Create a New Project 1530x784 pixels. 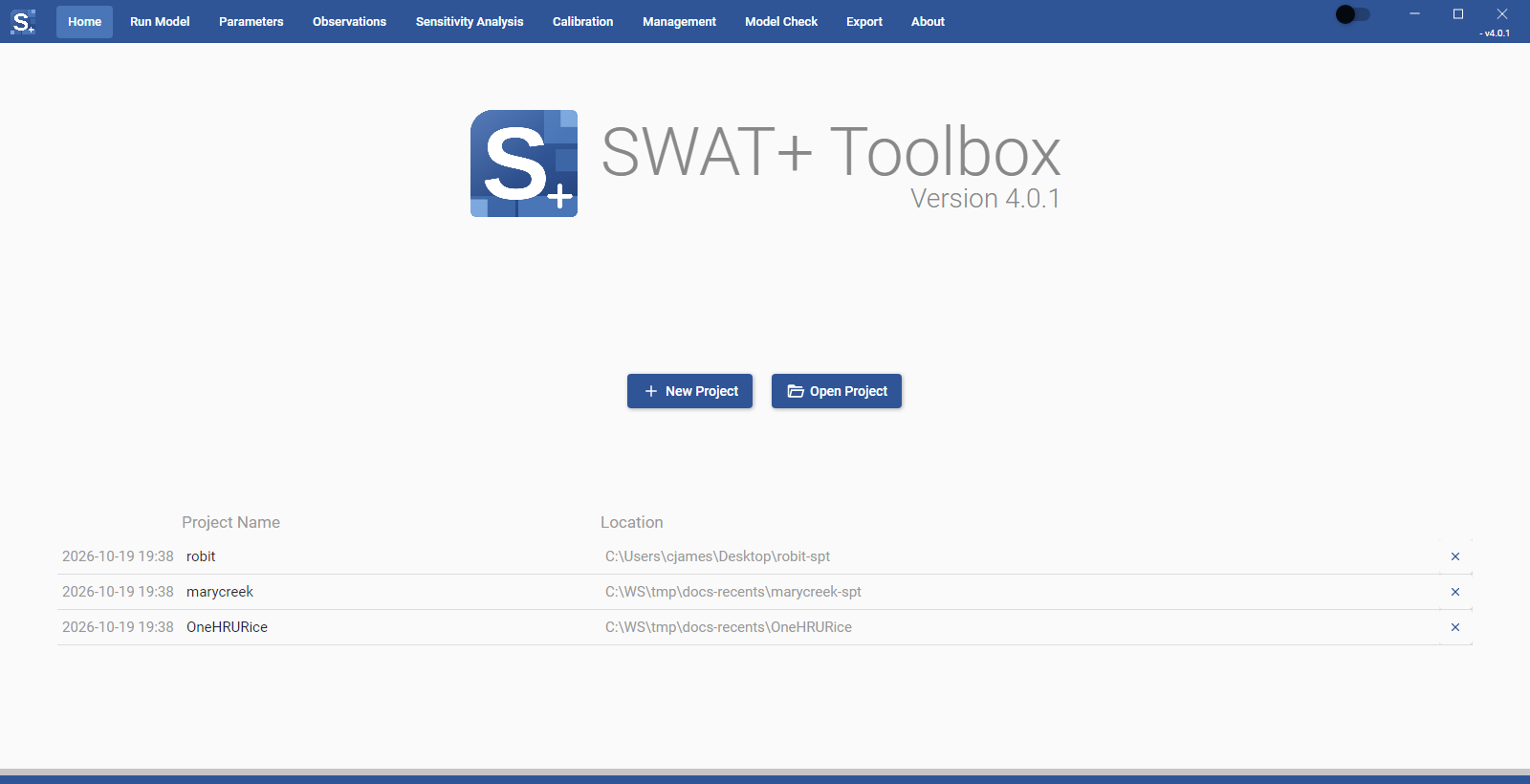[689, 391]
